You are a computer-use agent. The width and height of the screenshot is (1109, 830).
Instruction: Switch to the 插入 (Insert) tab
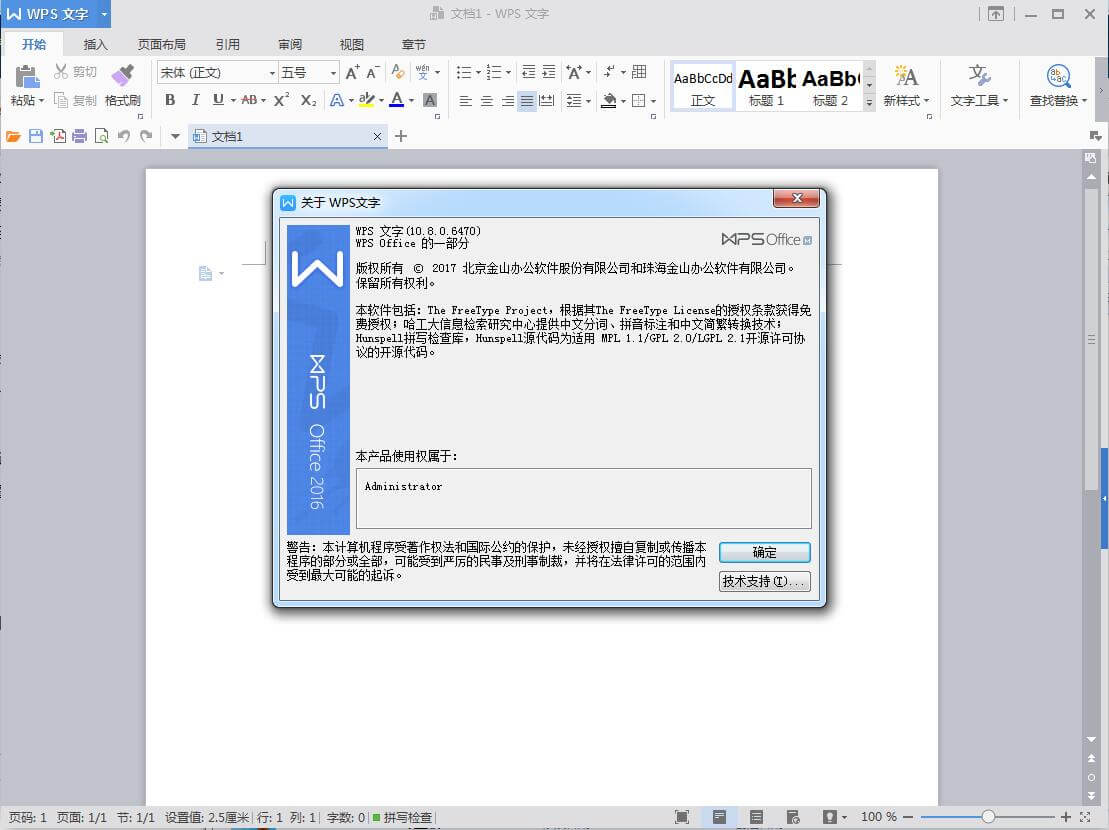95,45
